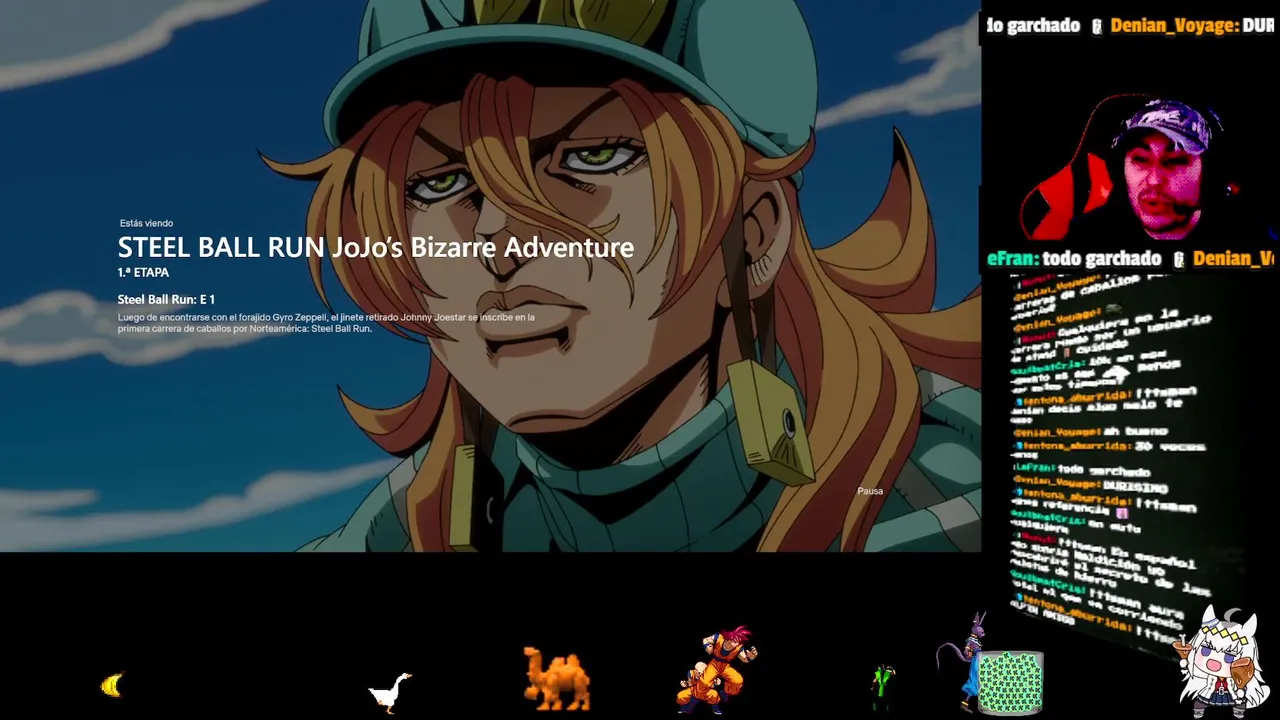Screen dimensions: 1280x720
Task: Click the small green stick figure sprite
Action: (882, 688)
